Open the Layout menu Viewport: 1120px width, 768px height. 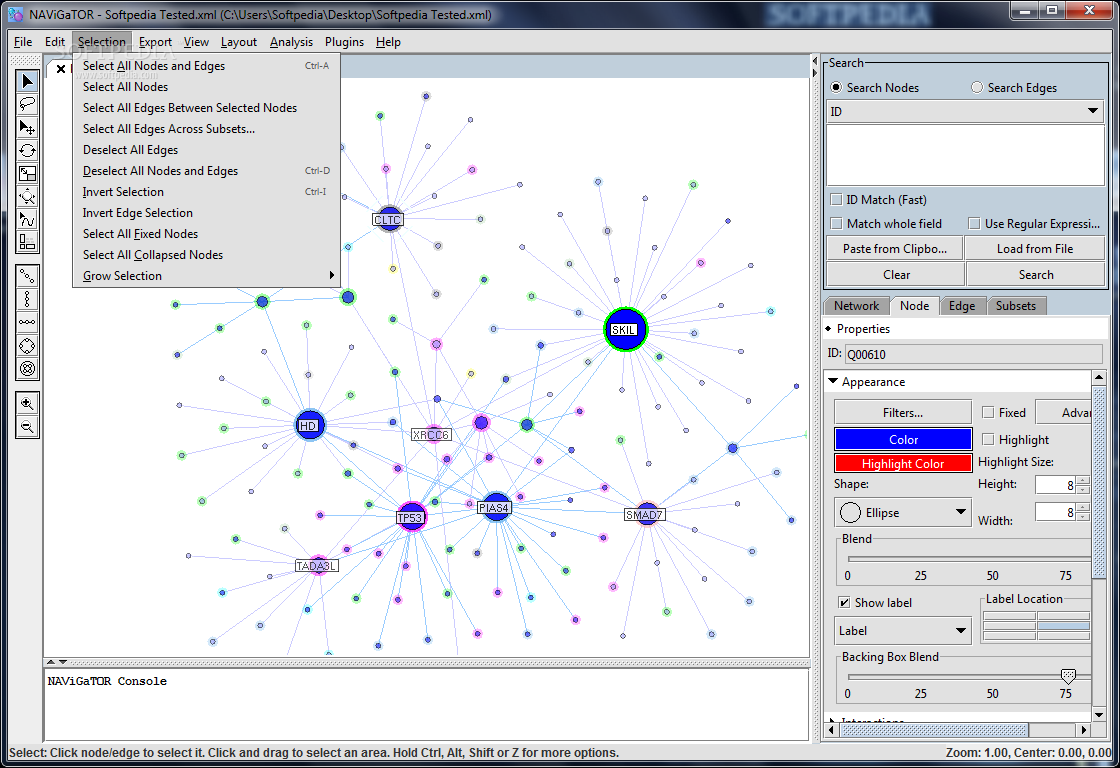[x=239, y=42]
